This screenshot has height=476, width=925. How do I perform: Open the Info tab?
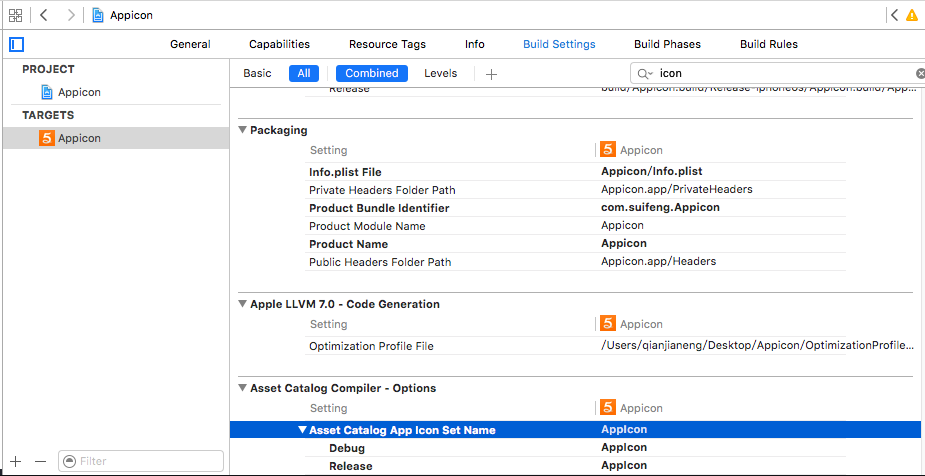pyautogui.click(x=474, y=44)
